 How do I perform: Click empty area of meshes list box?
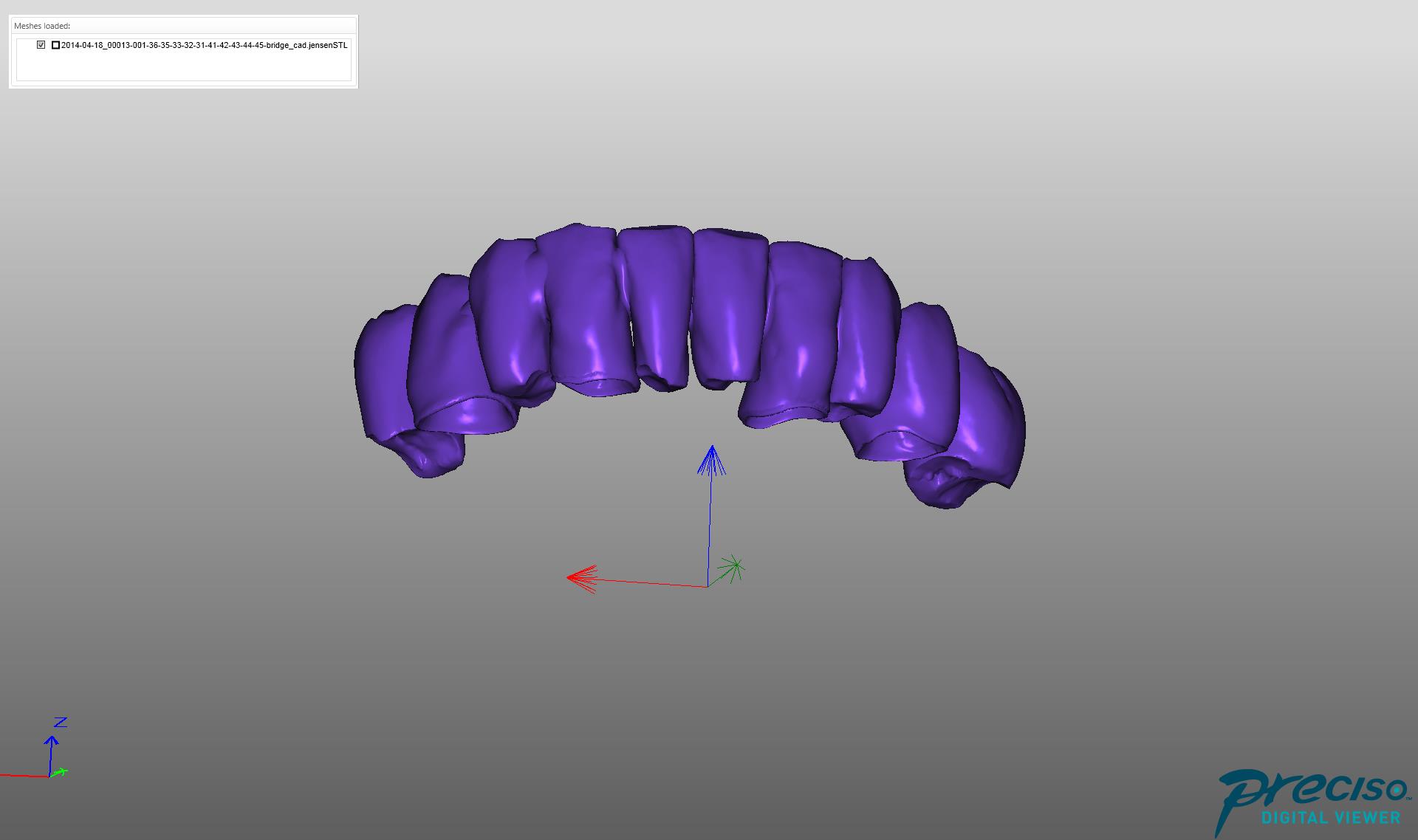coord(183,66)
